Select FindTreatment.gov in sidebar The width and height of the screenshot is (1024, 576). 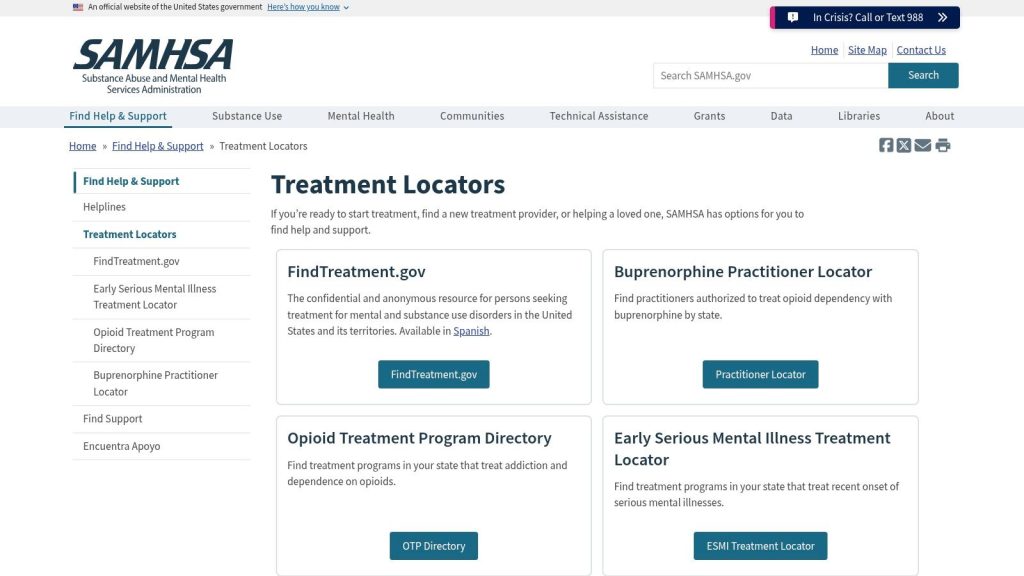(x=161, y=261)
